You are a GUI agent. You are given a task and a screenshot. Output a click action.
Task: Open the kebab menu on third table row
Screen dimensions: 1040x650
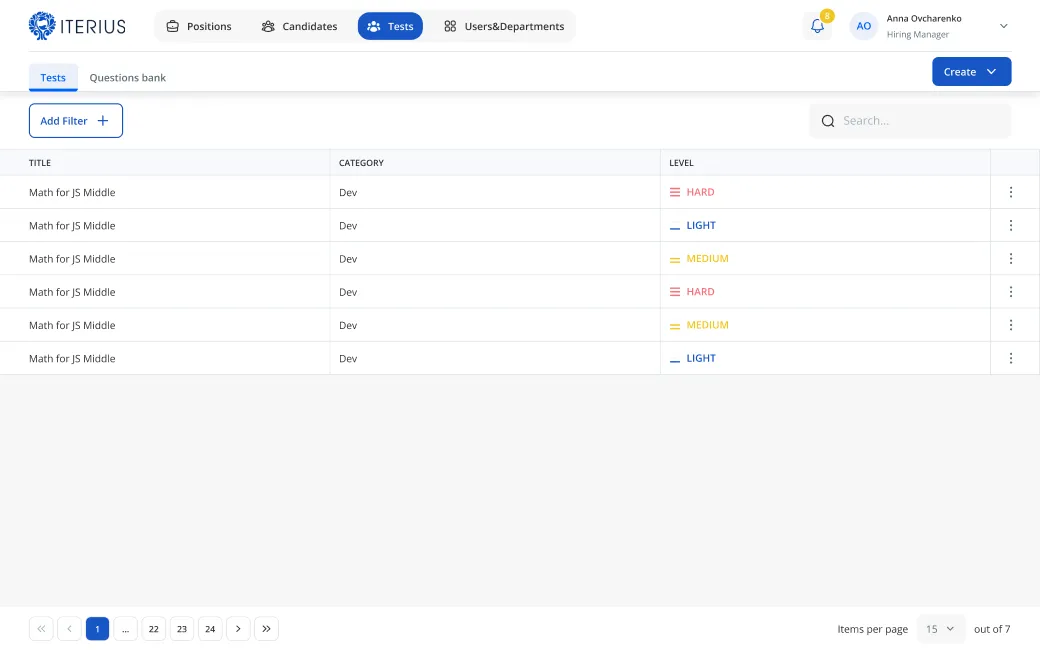tap(1011, 258)
